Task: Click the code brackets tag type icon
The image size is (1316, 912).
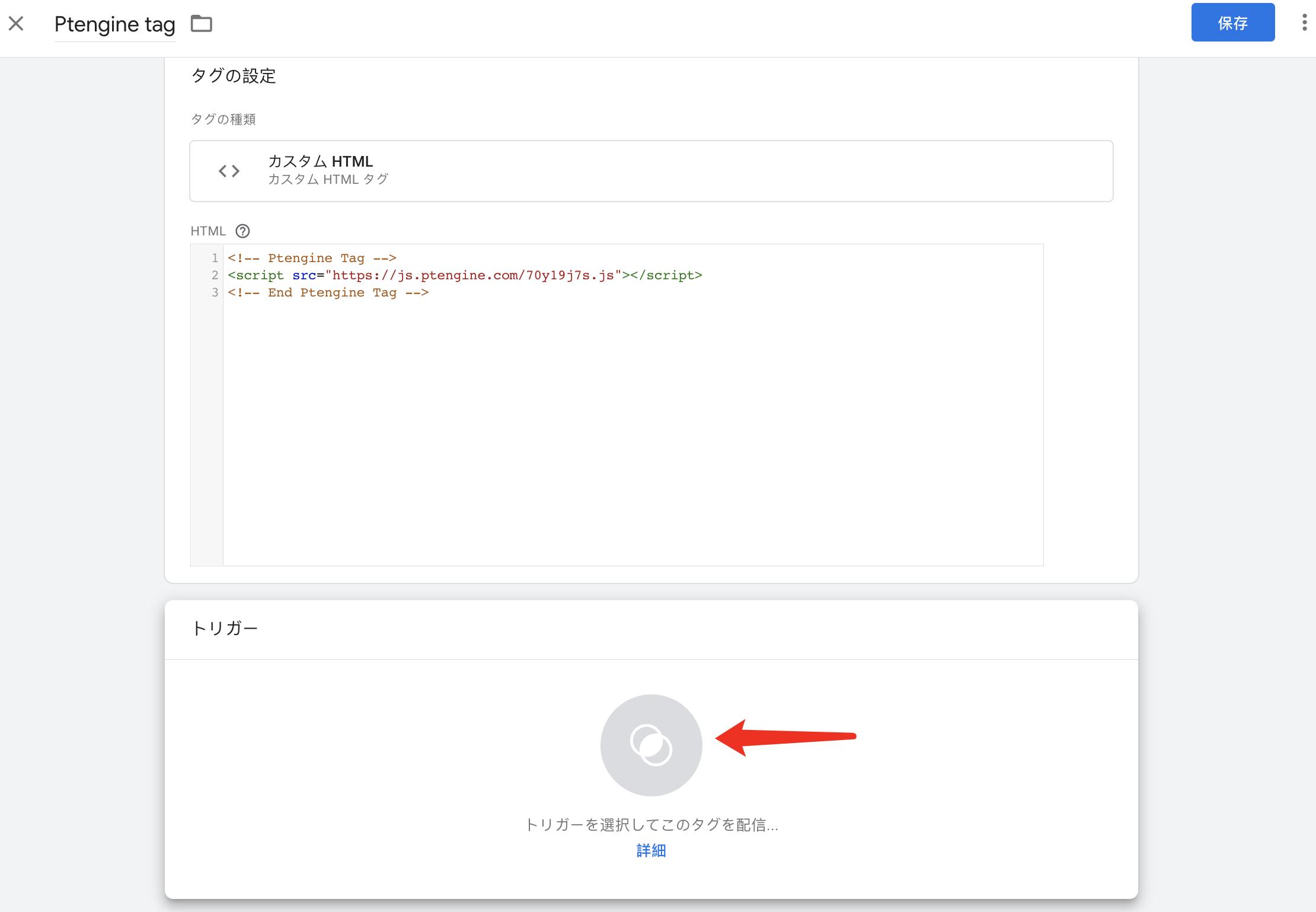Action: [229, 171]
